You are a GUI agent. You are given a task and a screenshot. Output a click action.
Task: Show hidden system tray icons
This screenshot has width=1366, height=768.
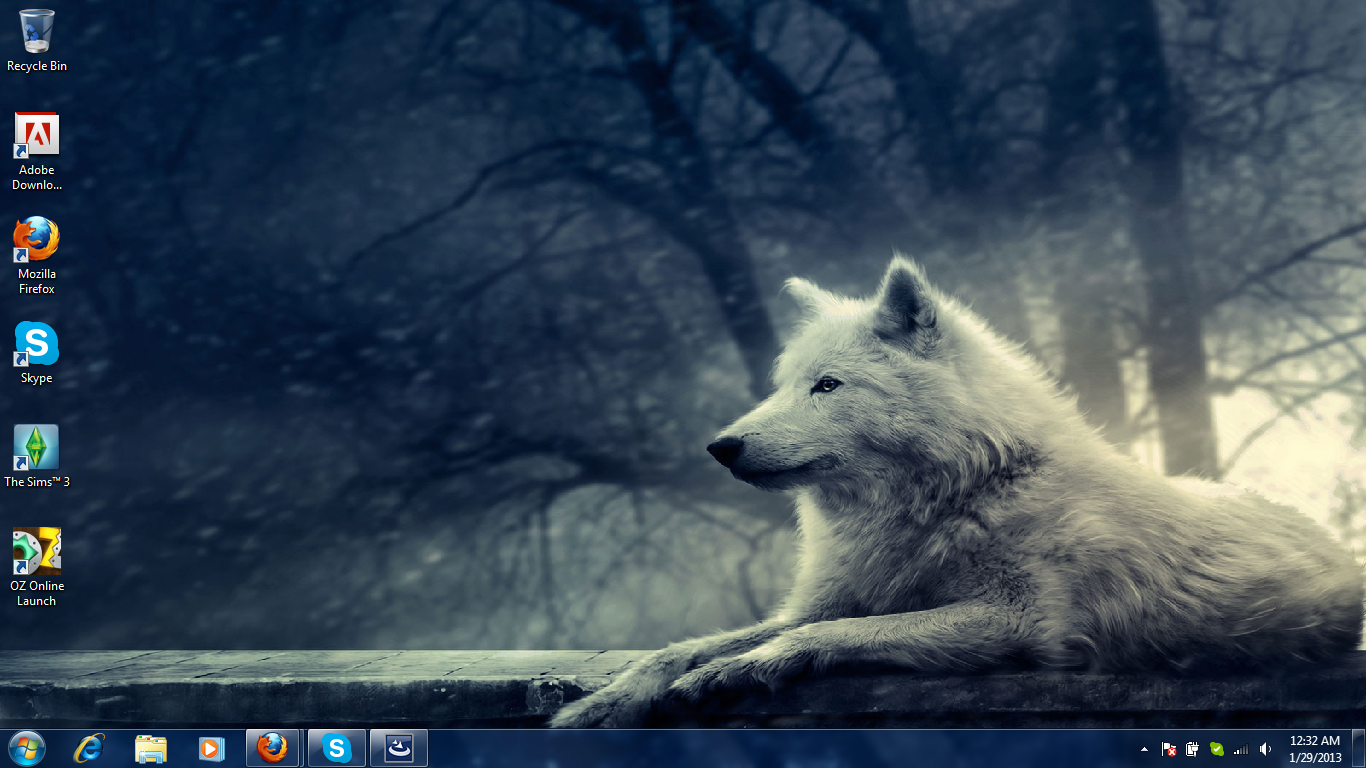tap(1144, 749)
